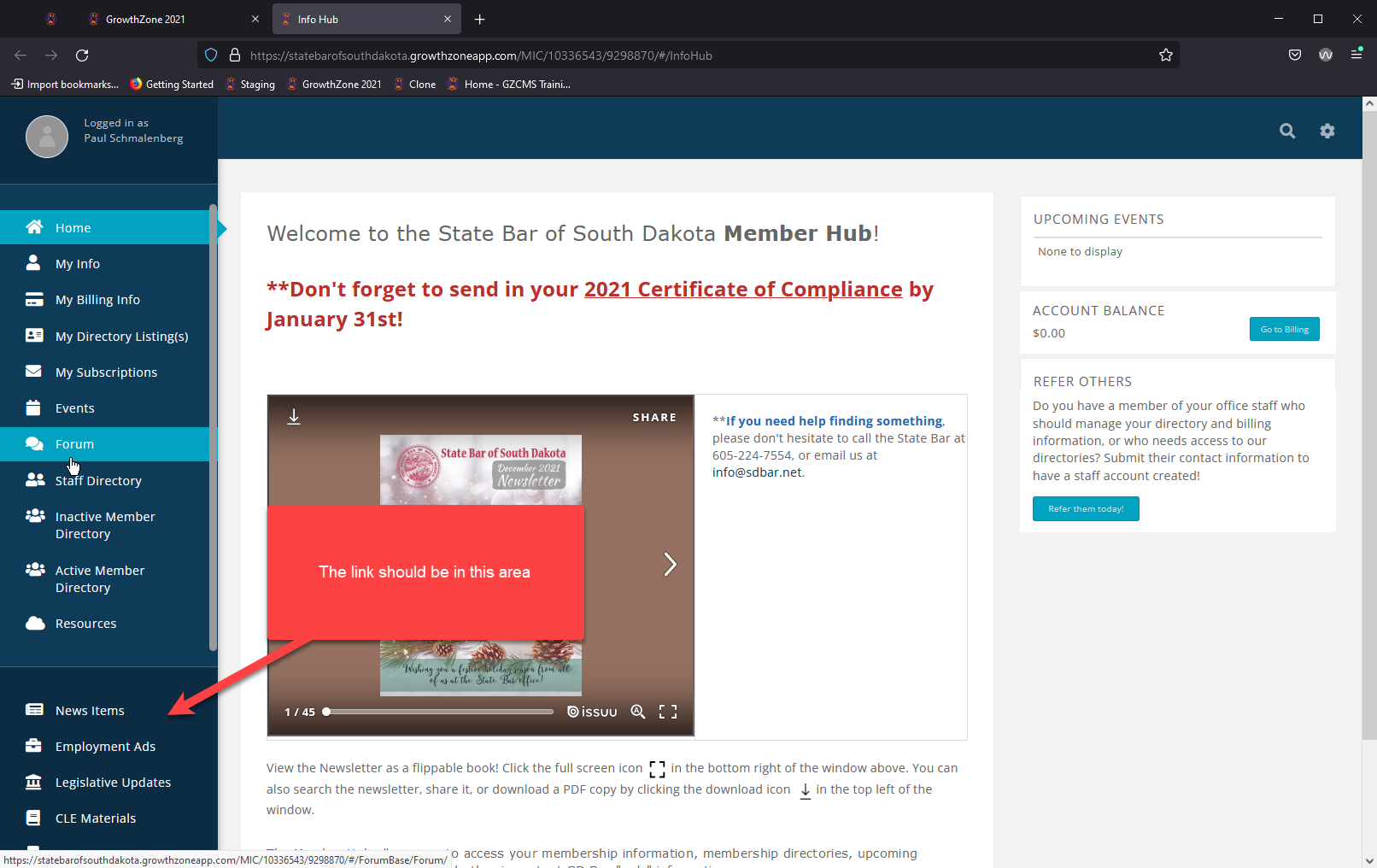Click the zoom icon in newsletter viewer
1377x868 pixels.
pos(637,712)
